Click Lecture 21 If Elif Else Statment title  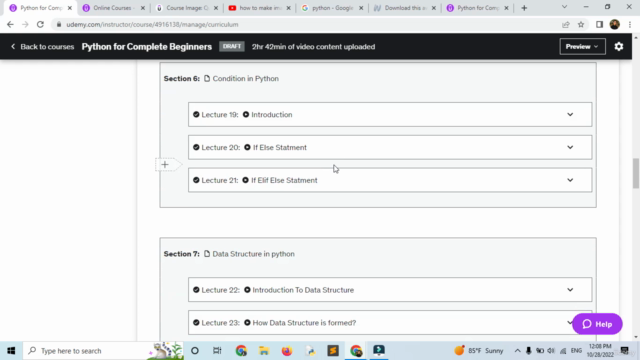(284, 180)
